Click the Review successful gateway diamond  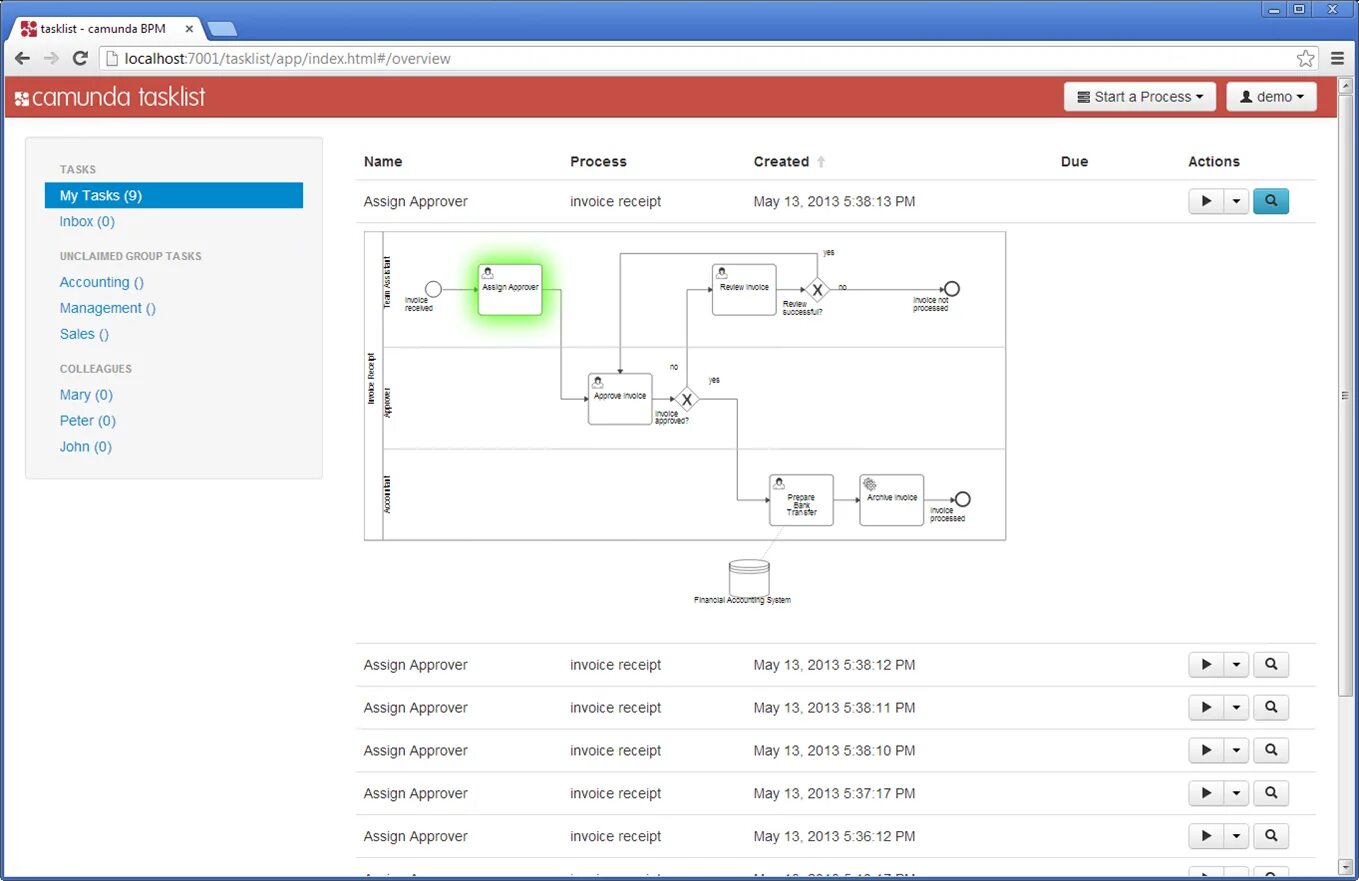click(818, 290)
